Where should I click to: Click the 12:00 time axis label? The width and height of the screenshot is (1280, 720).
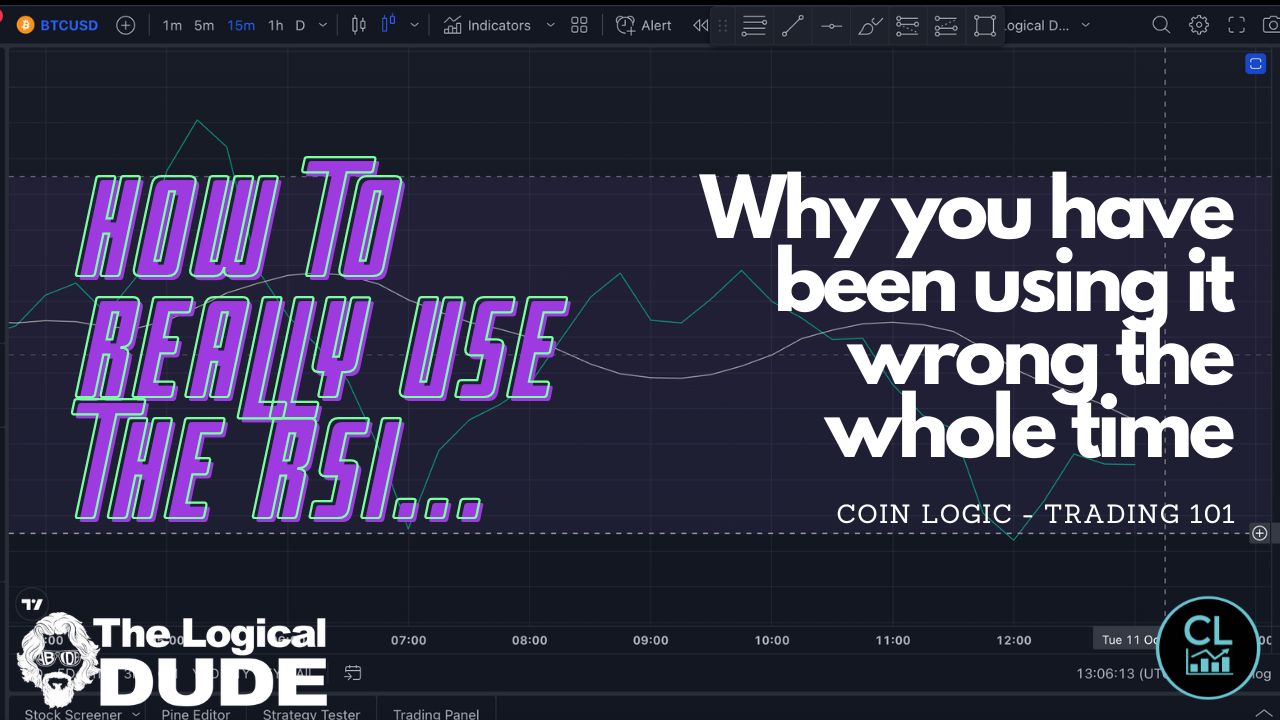coord(1014,640)
